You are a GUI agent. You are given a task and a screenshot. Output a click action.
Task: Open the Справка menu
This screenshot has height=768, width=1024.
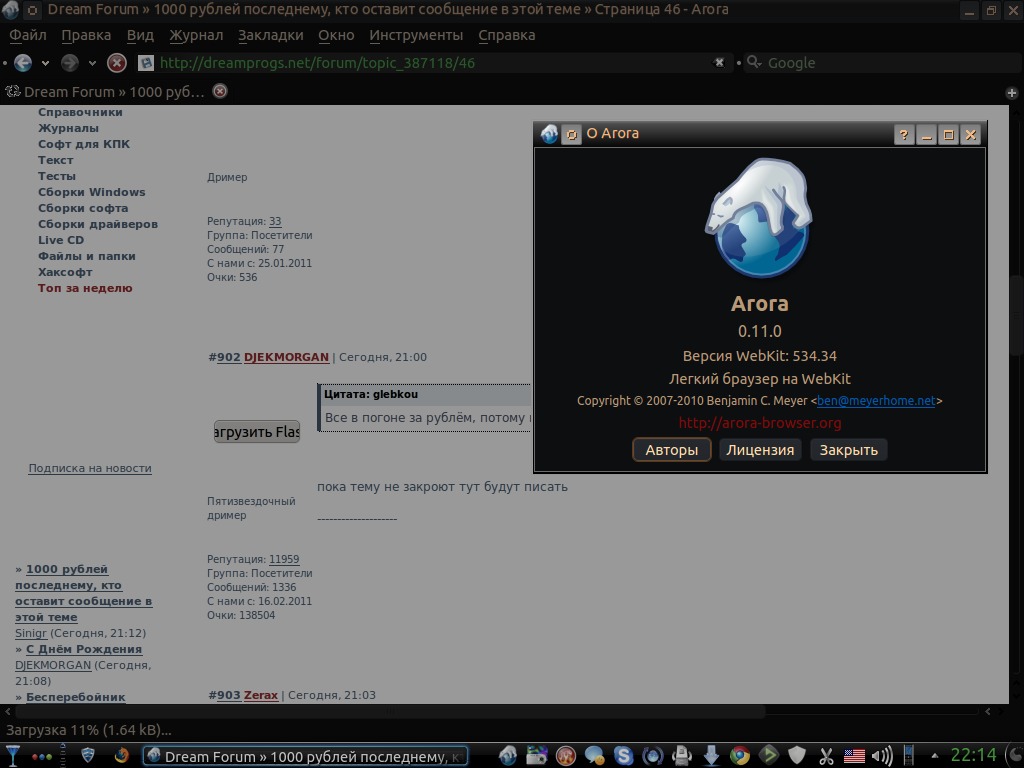pos(507,35)
